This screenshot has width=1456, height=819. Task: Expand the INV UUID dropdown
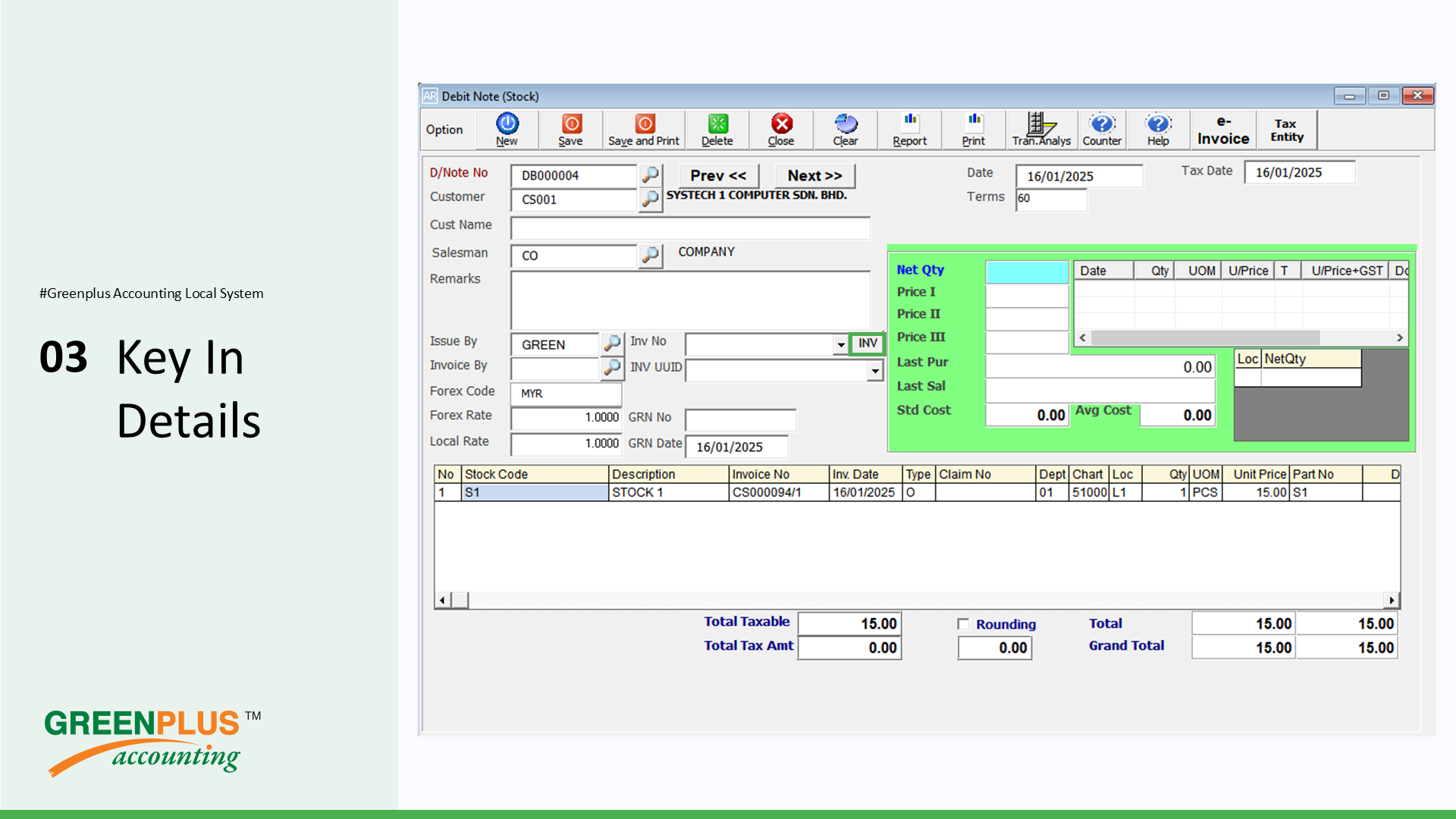875,371
